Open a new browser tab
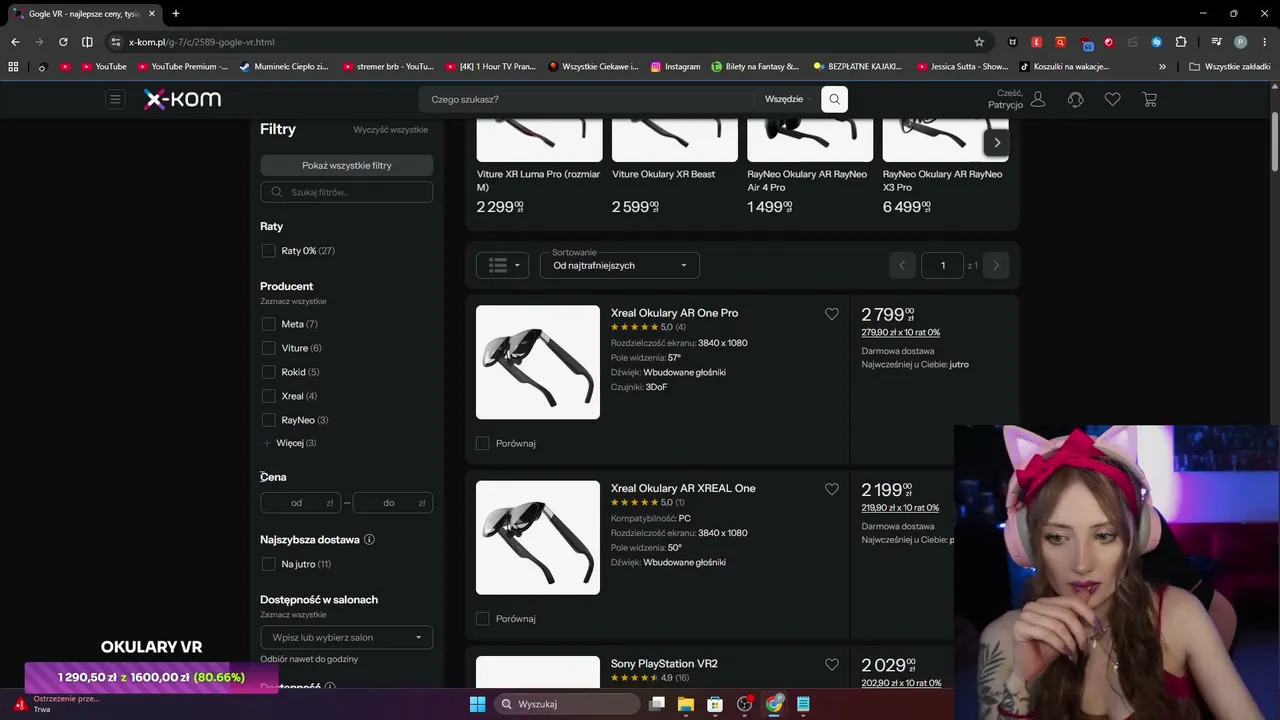 [x=176, y=14]
